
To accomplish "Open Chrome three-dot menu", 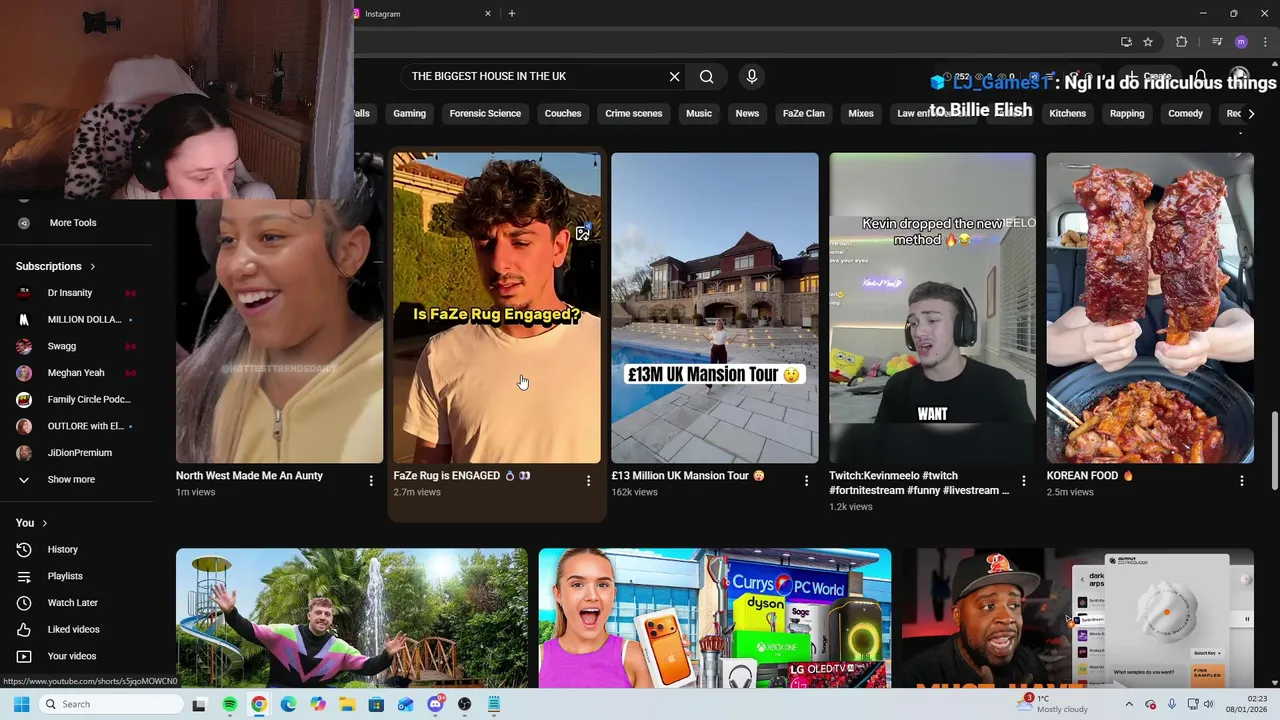I will click(x=1266, y=42).
